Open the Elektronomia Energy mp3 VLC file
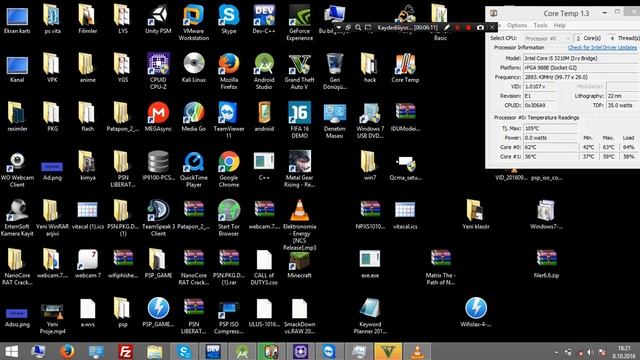The height and width of the screenshot is (360, 640). point(299,225)
